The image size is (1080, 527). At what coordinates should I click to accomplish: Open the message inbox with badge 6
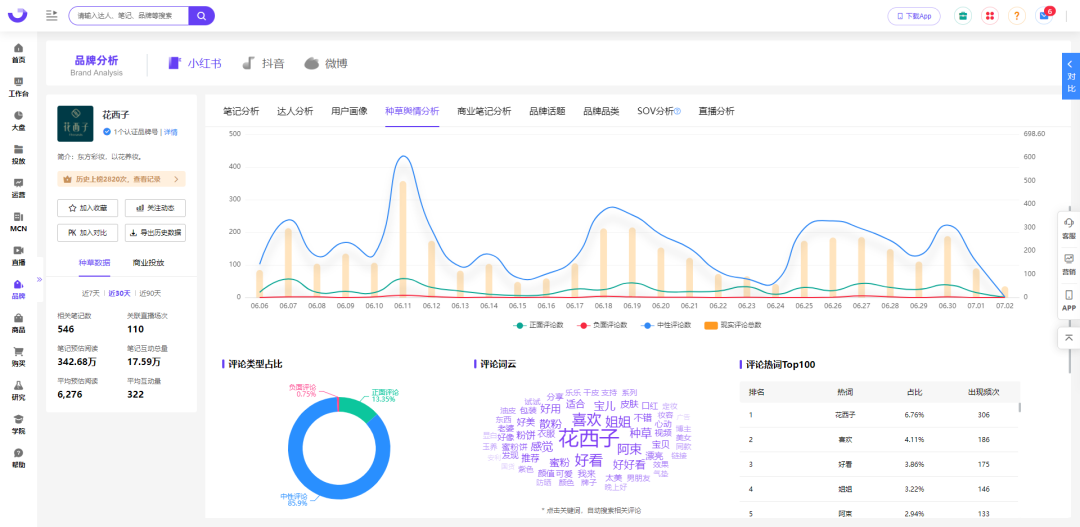pos(1044,16)
